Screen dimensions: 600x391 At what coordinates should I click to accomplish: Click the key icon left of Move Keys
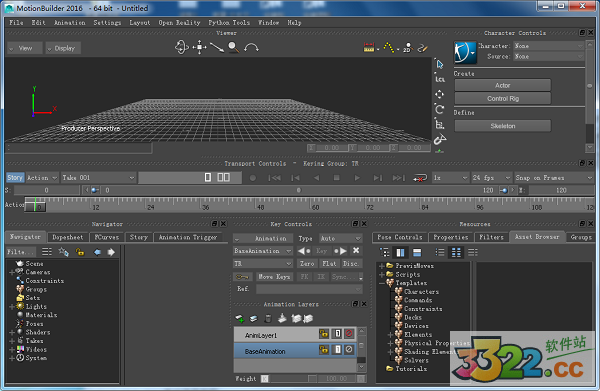click(243, 277)
